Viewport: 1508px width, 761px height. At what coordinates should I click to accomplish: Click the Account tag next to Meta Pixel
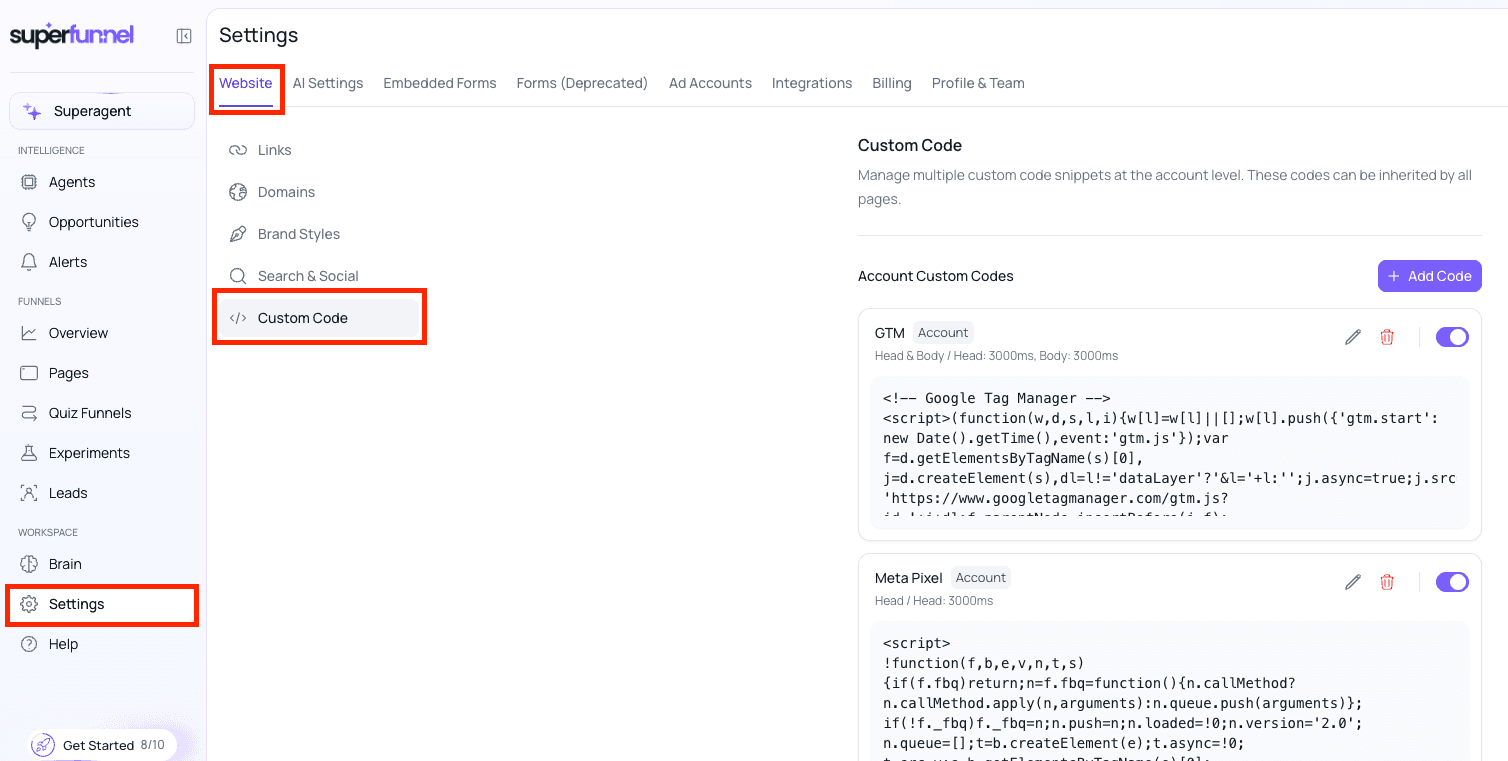pyautogui.click(x=980, y=578)
